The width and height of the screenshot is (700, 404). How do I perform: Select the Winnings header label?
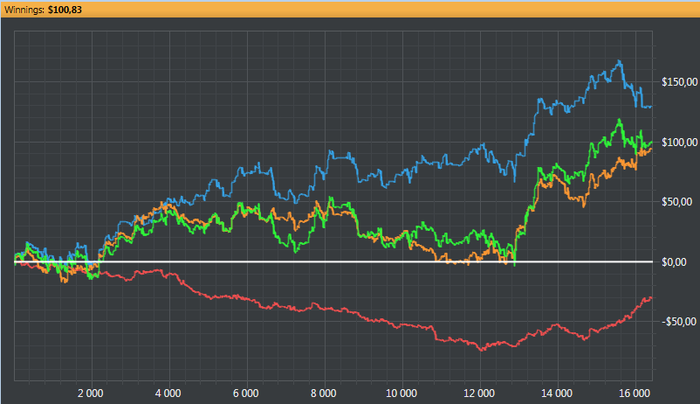pos(24,9)
